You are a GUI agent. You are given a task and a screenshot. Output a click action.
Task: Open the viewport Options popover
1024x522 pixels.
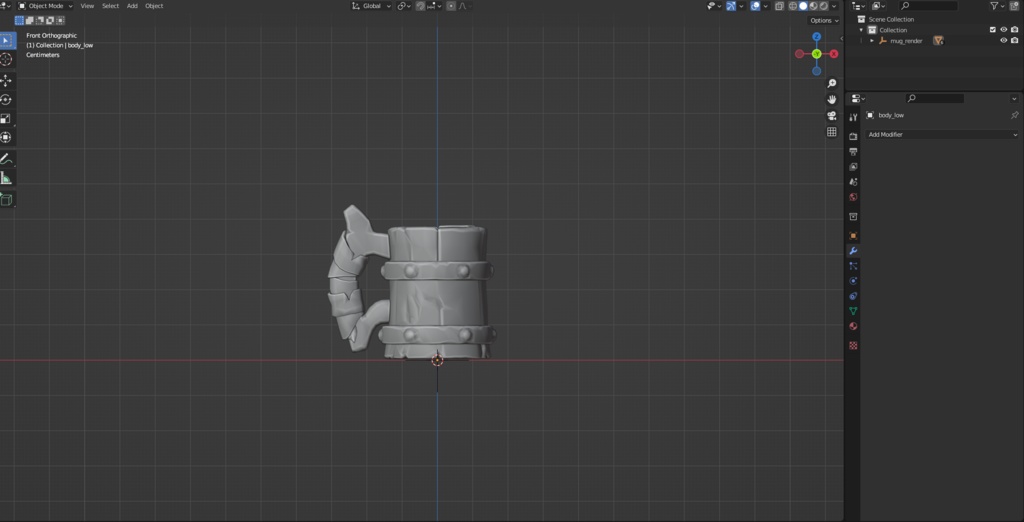[x=823, y=20]
